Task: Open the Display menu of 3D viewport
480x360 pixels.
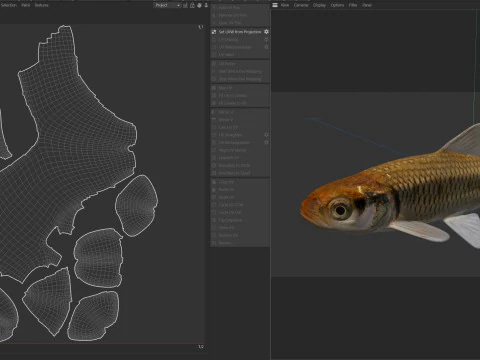Action: click(x=319, y=5)
